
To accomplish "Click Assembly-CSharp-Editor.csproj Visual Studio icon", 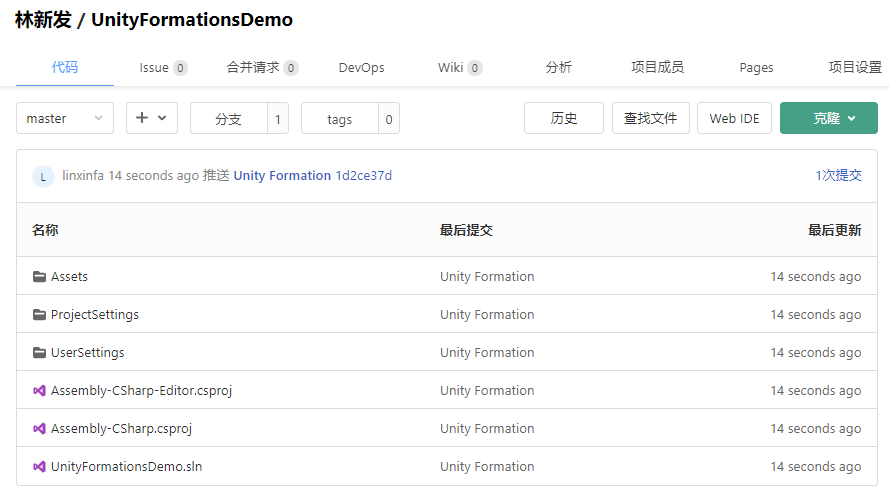I will coord(39,391).
